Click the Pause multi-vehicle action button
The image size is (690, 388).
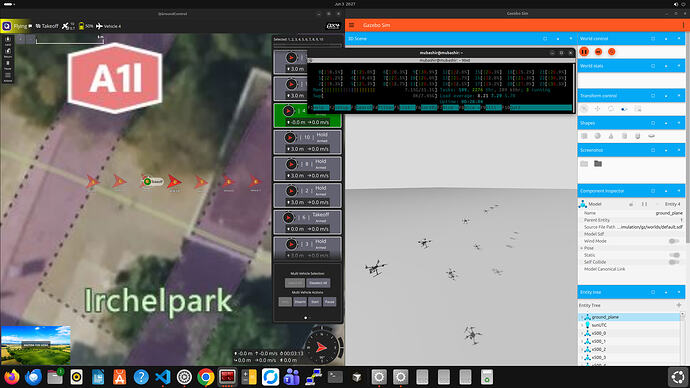[329, 302]
